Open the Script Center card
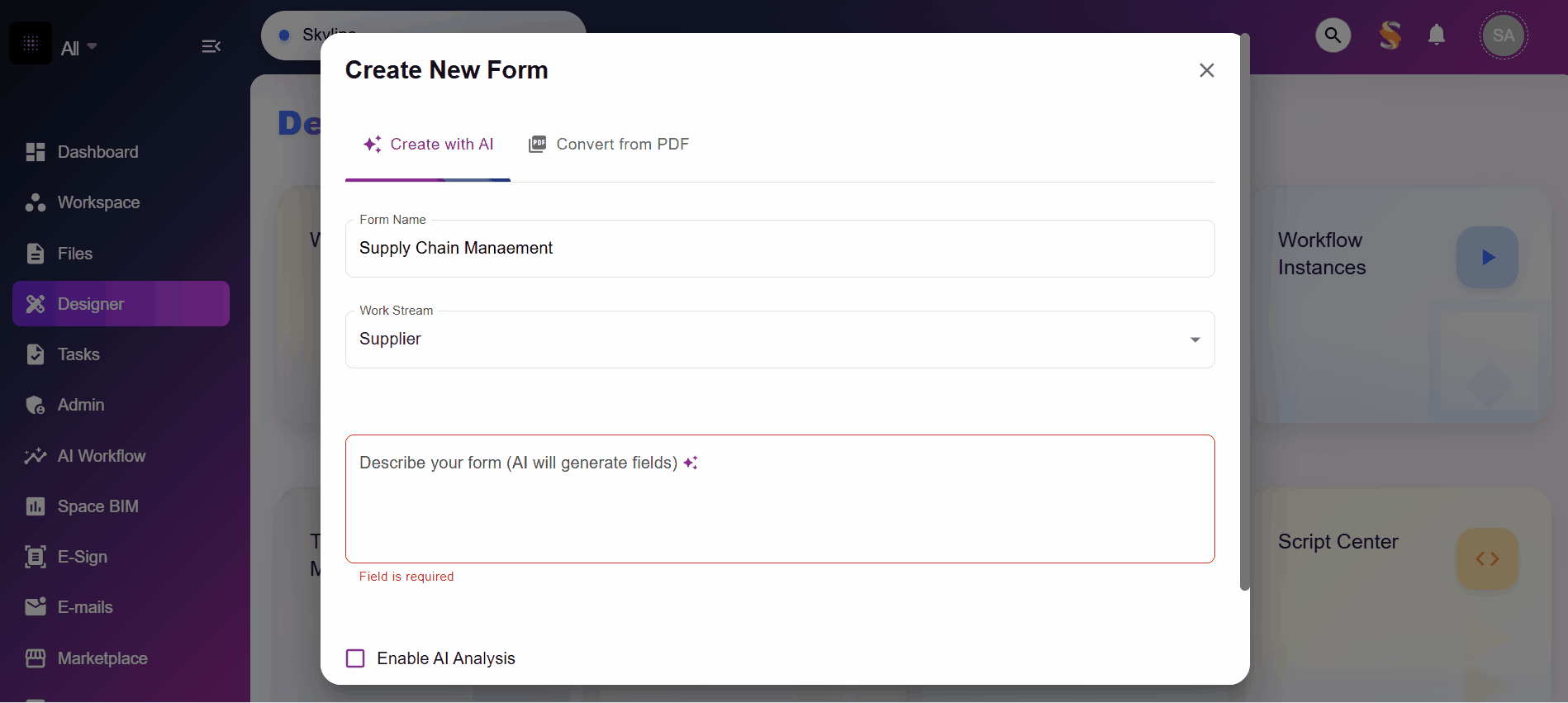The height and width of the screenshot is (703, 1568). (1403, 595)
